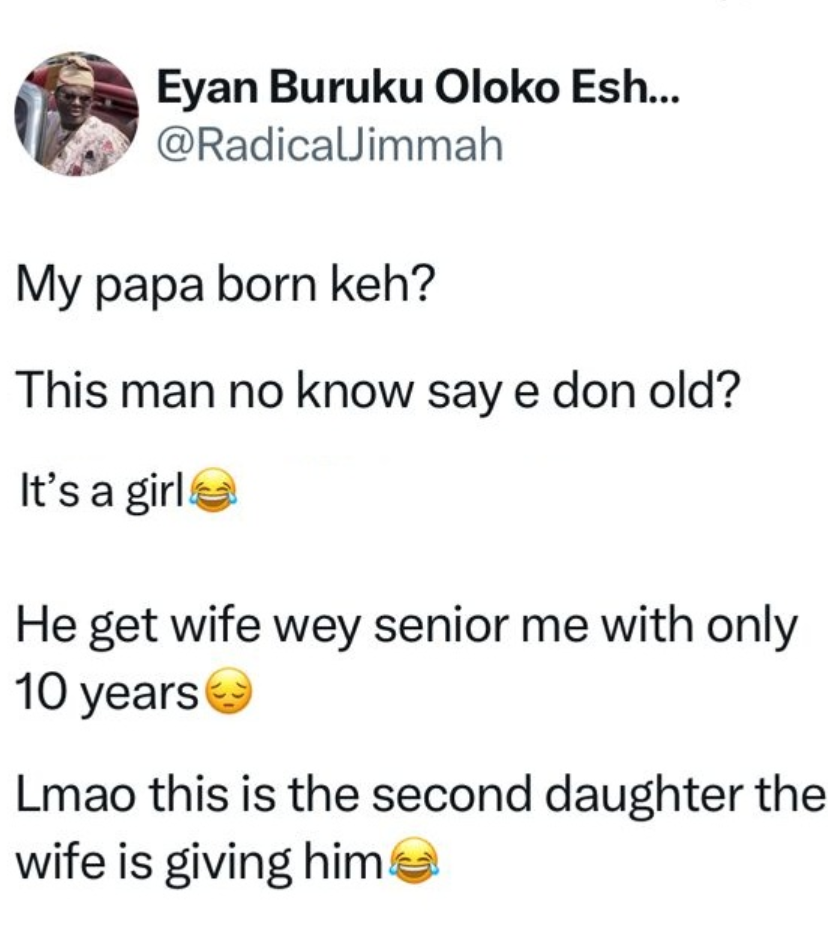Select the "My papa born keh?" line
Image resolution: width=828 pixels, height=929 pixels.
tap(225, 288)
